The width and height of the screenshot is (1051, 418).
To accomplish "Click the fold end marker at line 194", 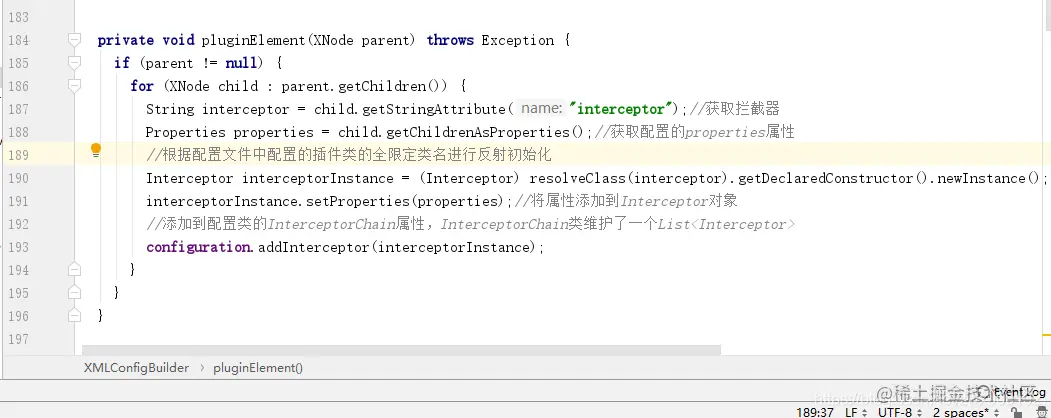I will tap(74, 270).
